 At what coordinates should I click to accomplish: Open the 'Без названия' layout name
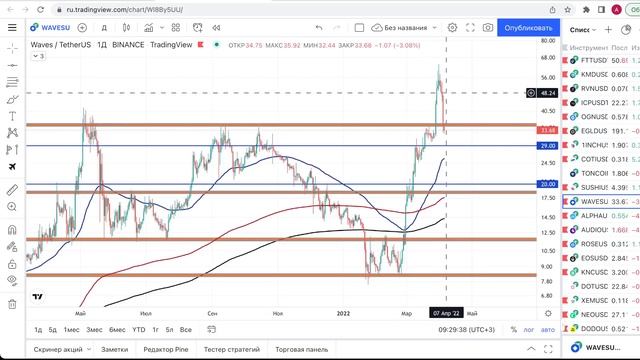click(405, 28)
